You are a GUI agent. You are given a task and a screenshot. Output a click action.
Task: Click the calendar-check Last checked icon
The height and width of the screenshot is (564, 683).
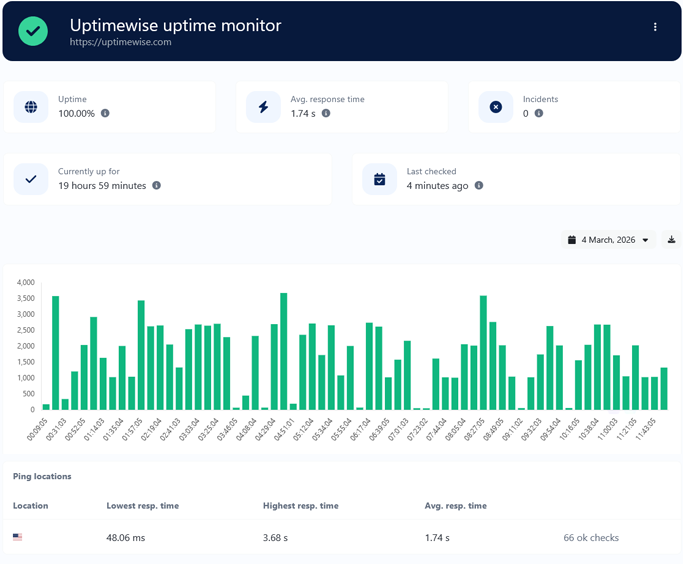point(379,179)
